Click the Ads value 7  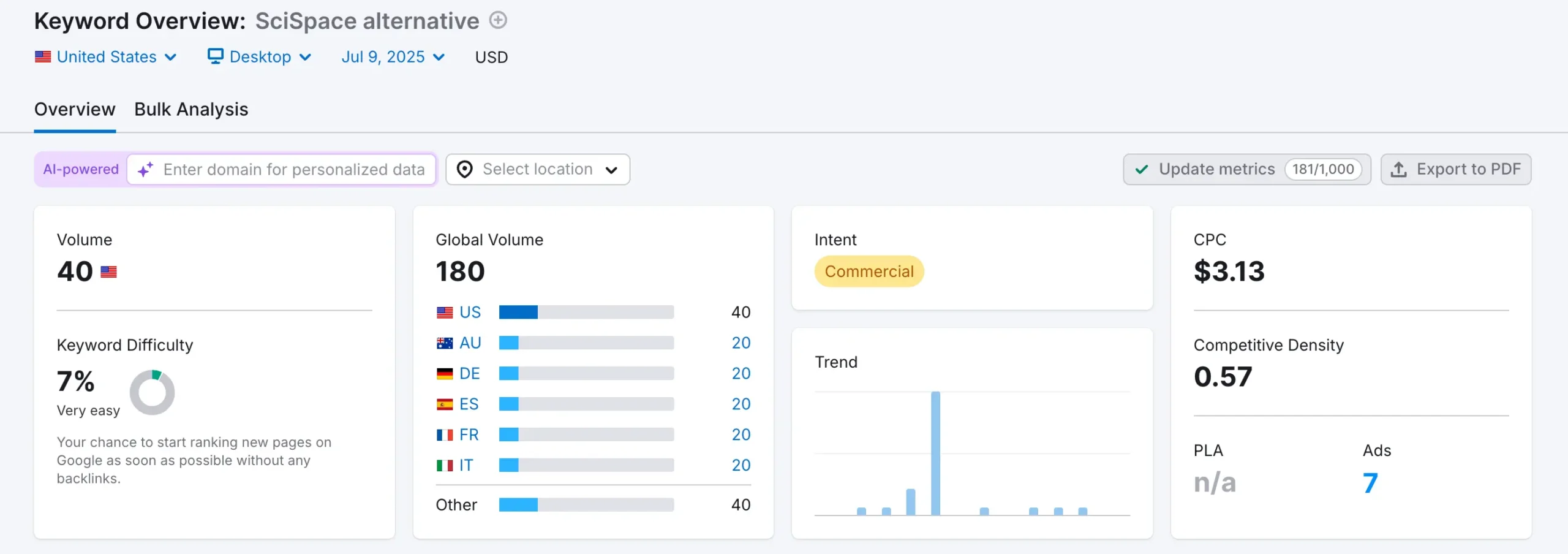pyautogui.click(x=1370, y=484)
